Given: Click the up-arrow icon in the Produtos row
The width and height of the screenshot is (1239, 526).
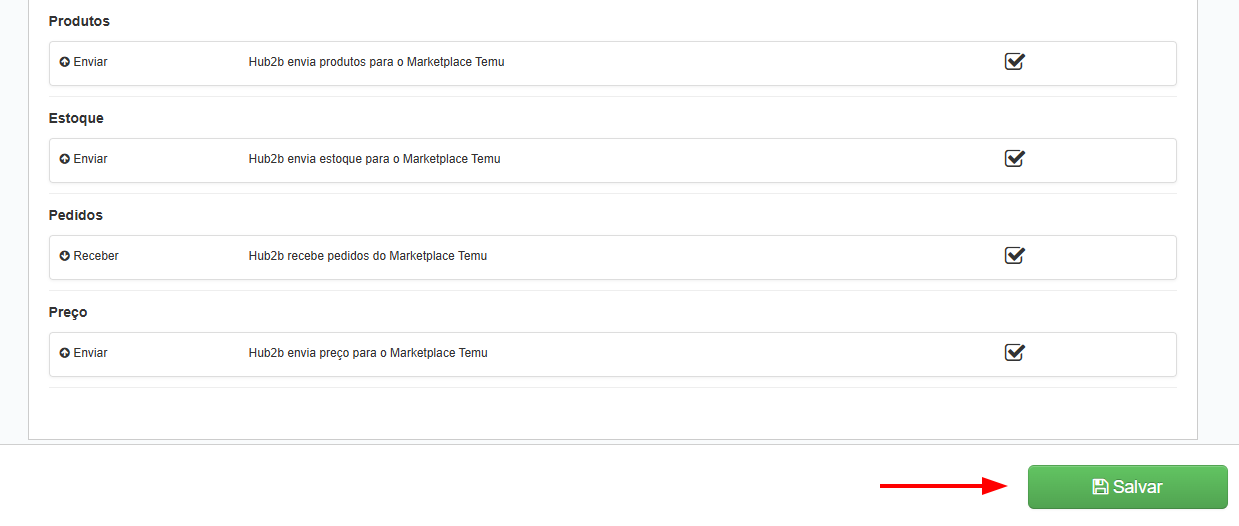Looking at the screenshot, I should (x=65, y=62).
